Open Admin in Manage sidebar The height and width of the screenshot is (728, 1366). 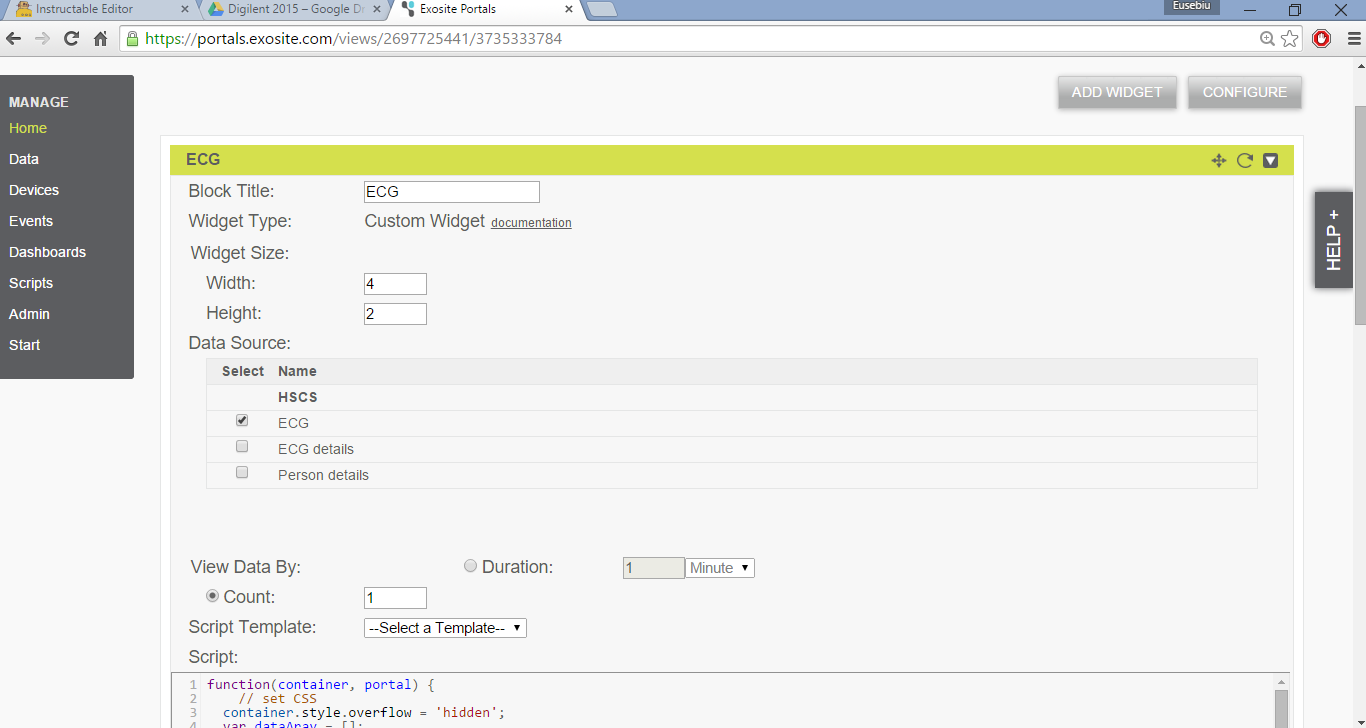pos(29,314)
